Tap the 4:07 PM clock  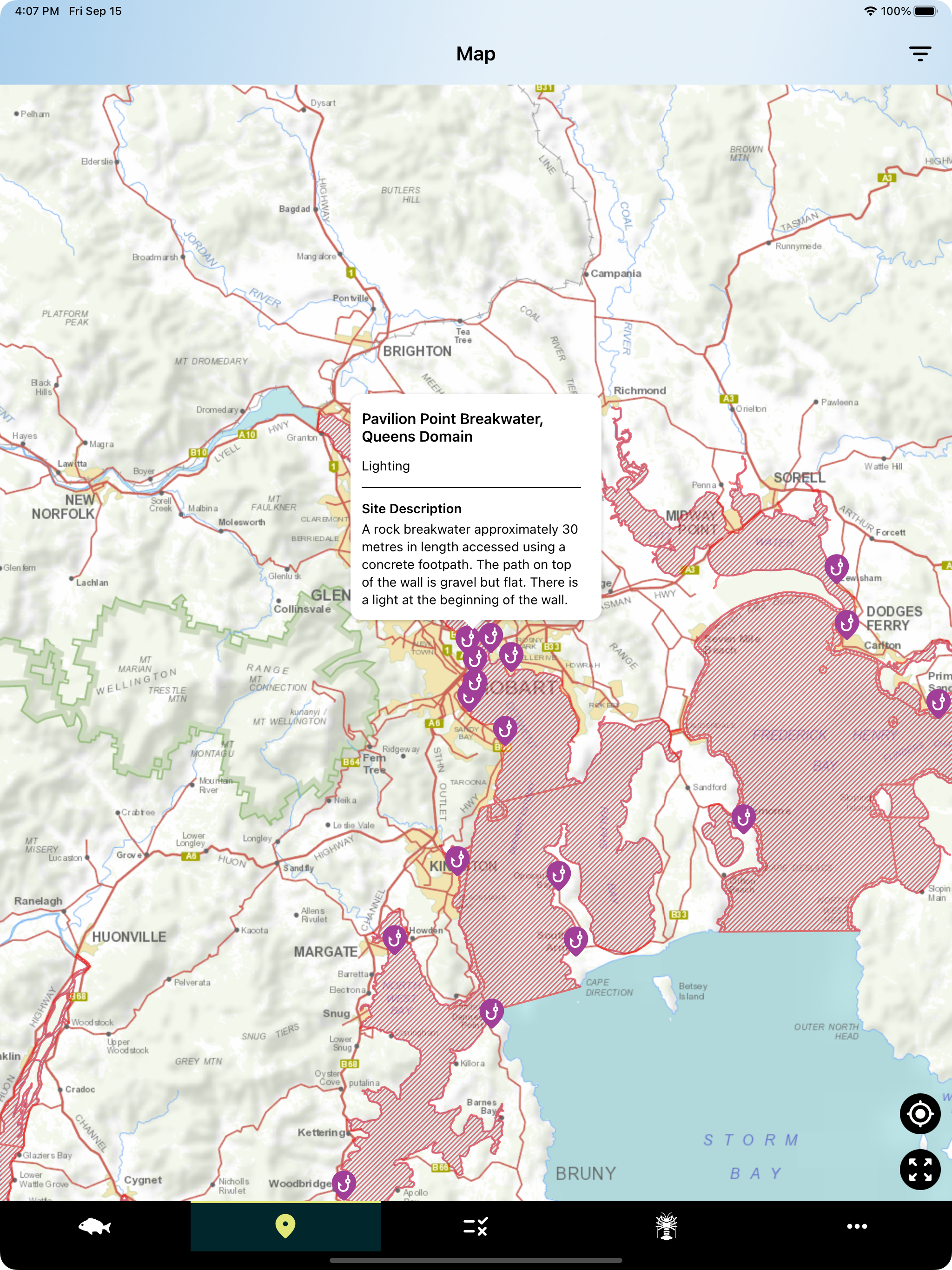click(37, 12)
